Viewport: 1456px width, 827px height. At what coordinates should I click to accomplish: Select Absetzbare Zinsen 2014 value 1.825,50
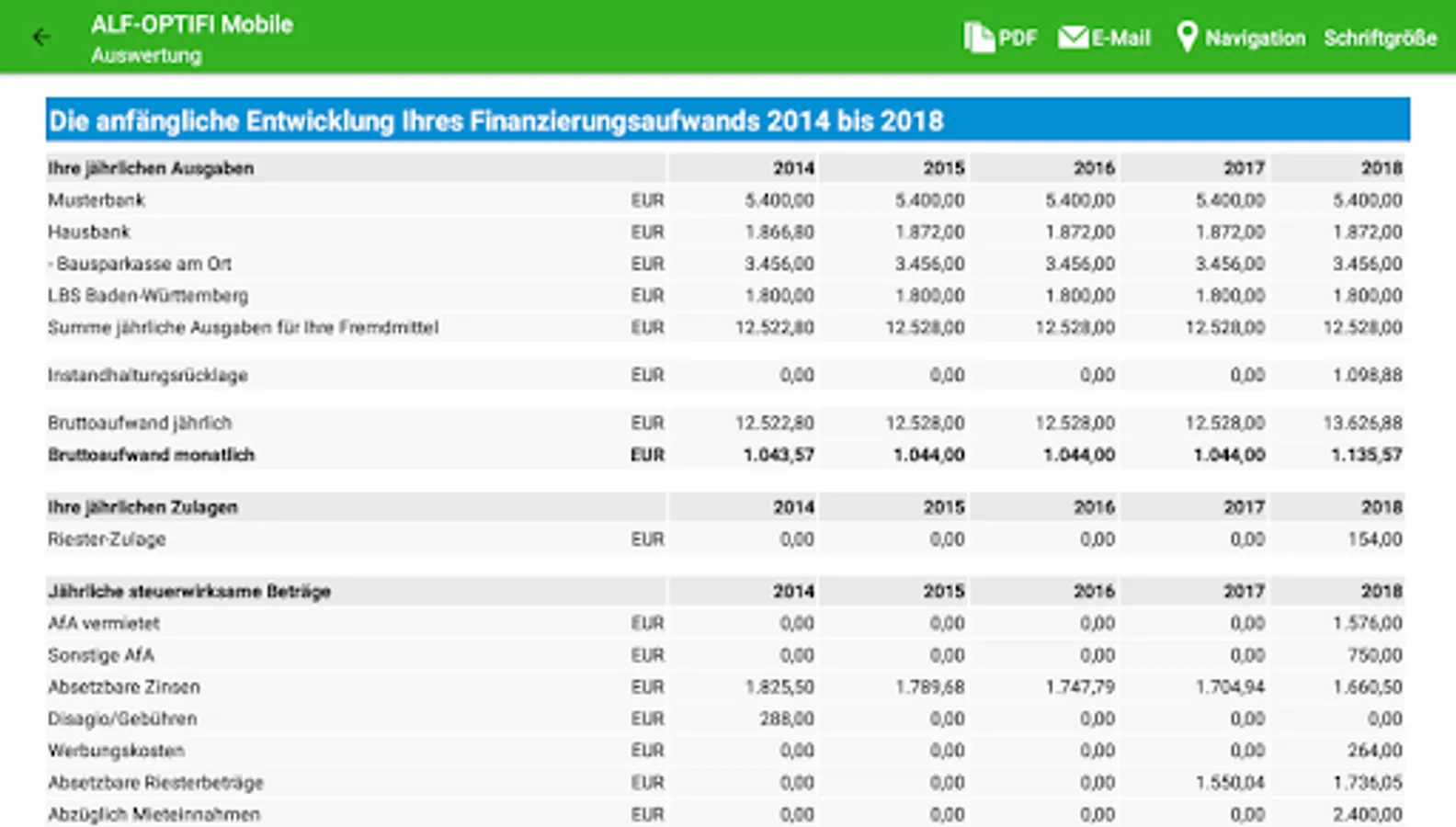(779, 687)
